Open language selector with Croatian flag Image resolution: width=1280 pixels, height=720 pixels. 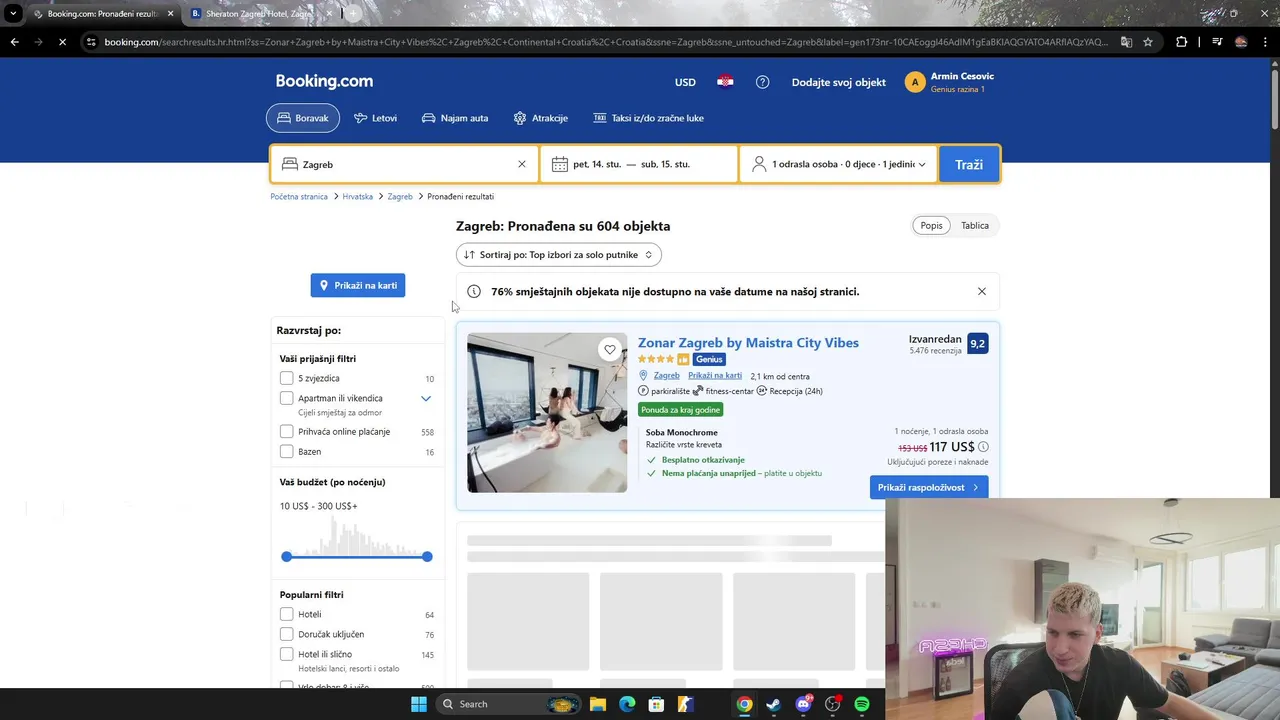[725, 82]
